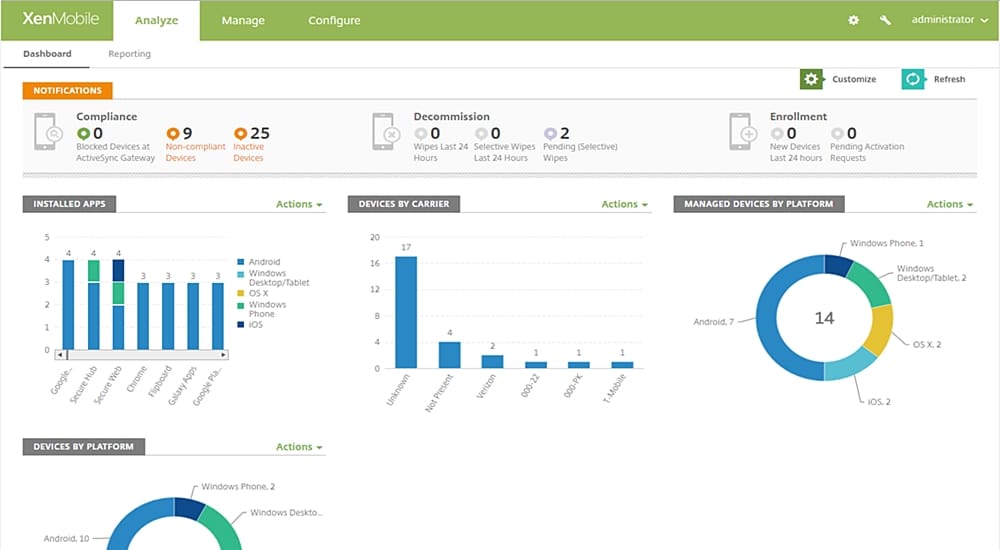This screenshot has width=1000, height=550.
Task: Toggle iOS legend swatch in Installed Apps
Action: pos(240,324)
